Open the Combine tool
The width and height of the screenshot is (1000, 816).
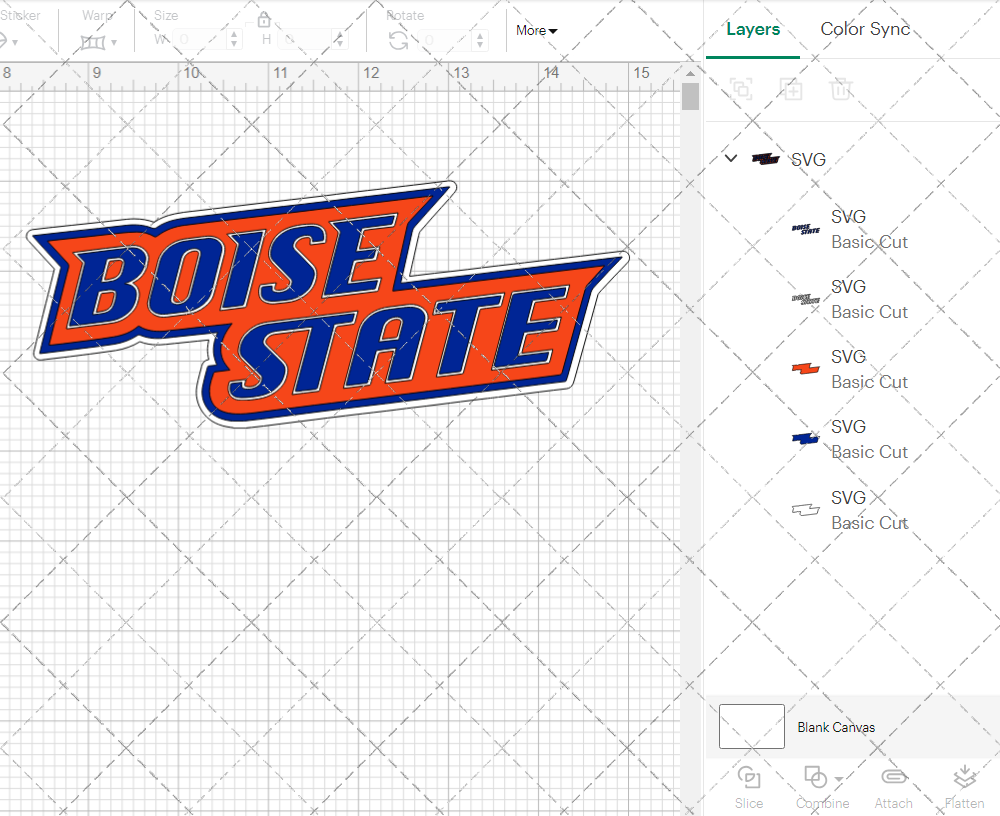tap(816, 786)
